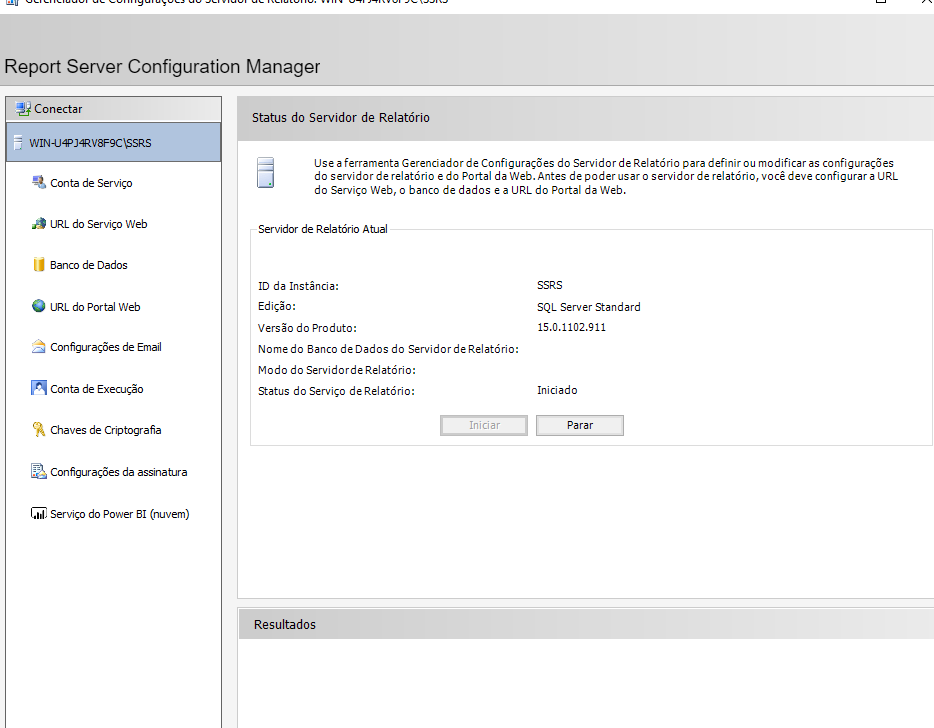Click the WIN-U4PJ4RV8F9C\SSRS server instance icon

(x=18, y=142)
